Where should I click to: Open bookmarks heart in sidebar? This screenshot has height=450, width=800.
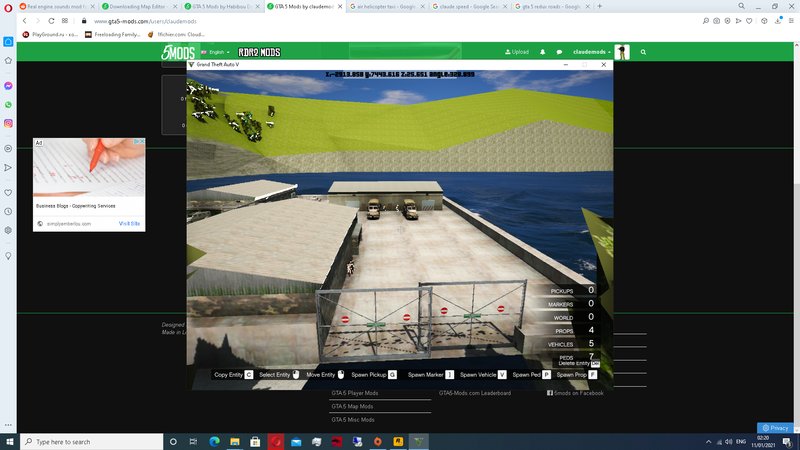pyautogui.click(x=8, y=193)
